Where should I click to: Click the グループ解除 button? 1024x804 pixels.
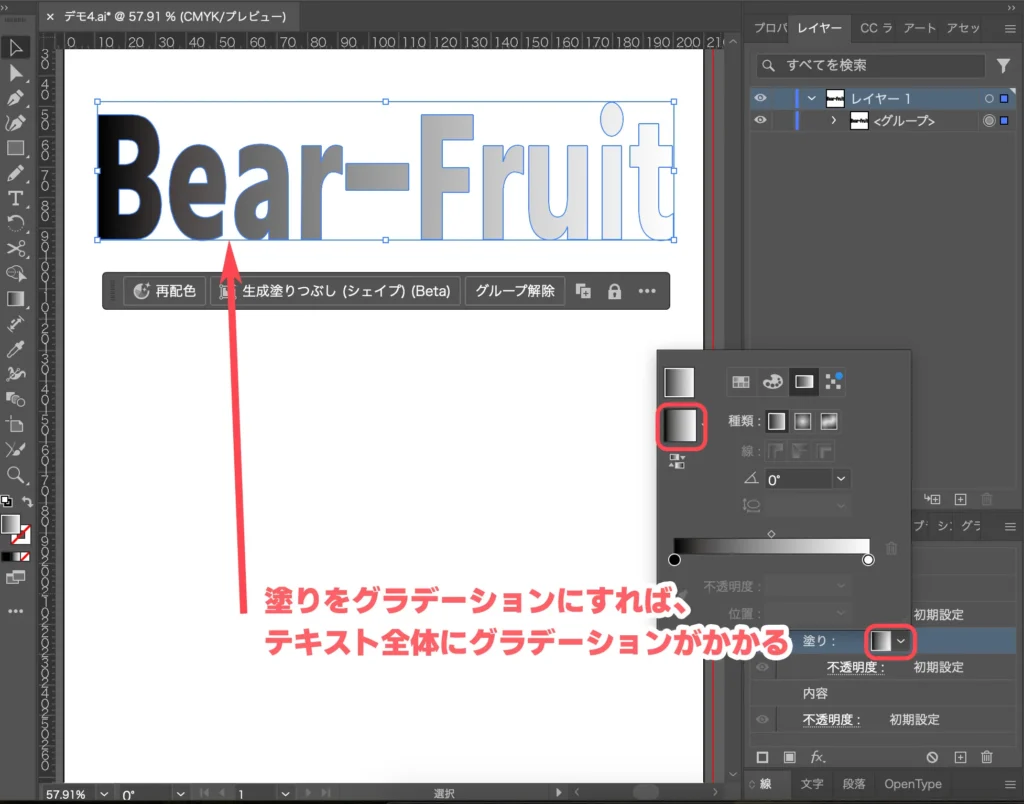pos(515,291)
